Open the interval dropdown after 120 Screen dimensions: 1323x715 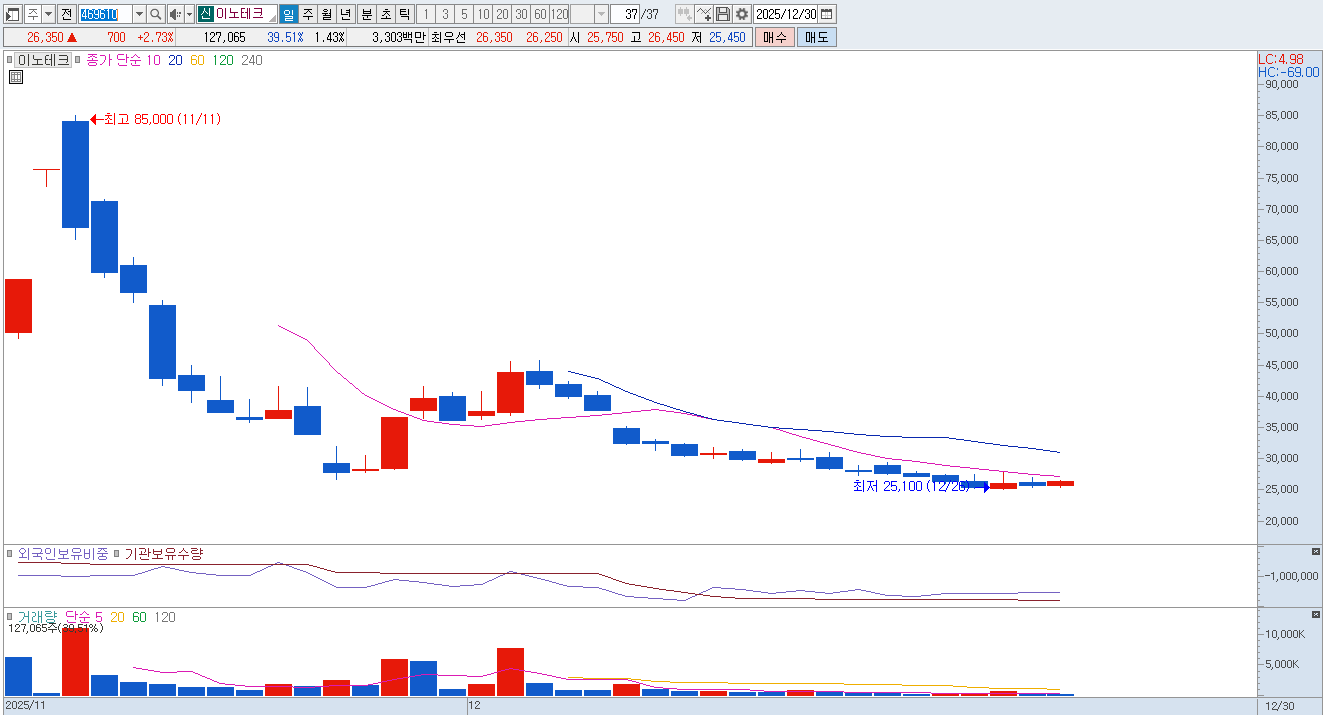coord(600,14)
